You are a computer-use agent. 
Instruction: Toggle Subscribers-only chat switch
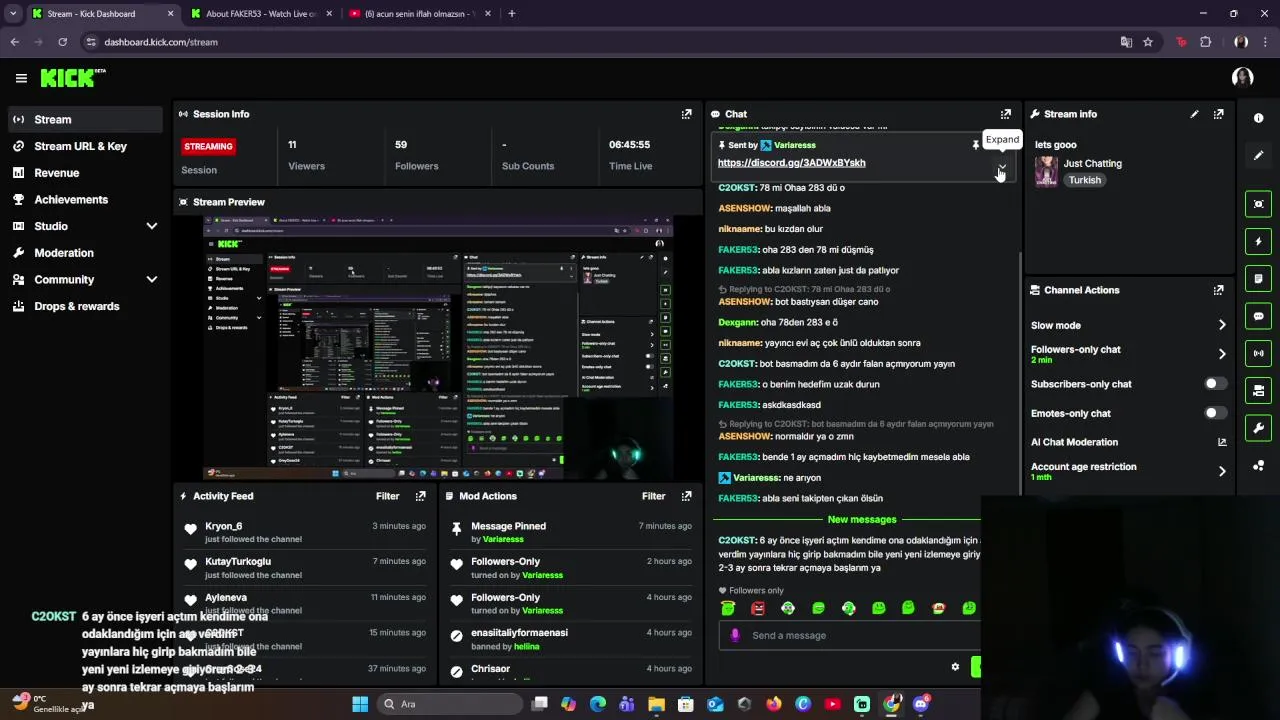tap(1215, 384)
